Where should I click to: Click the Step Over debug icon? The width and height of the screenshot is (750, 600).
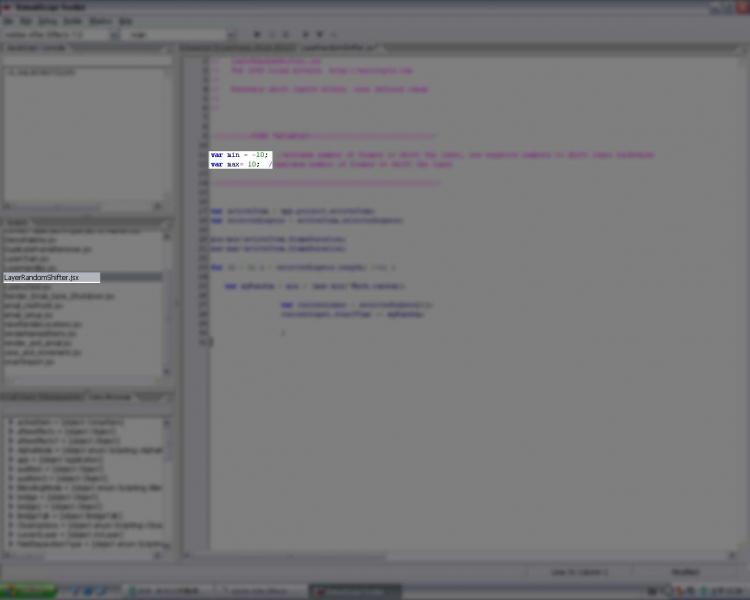(x=306, y=34)
